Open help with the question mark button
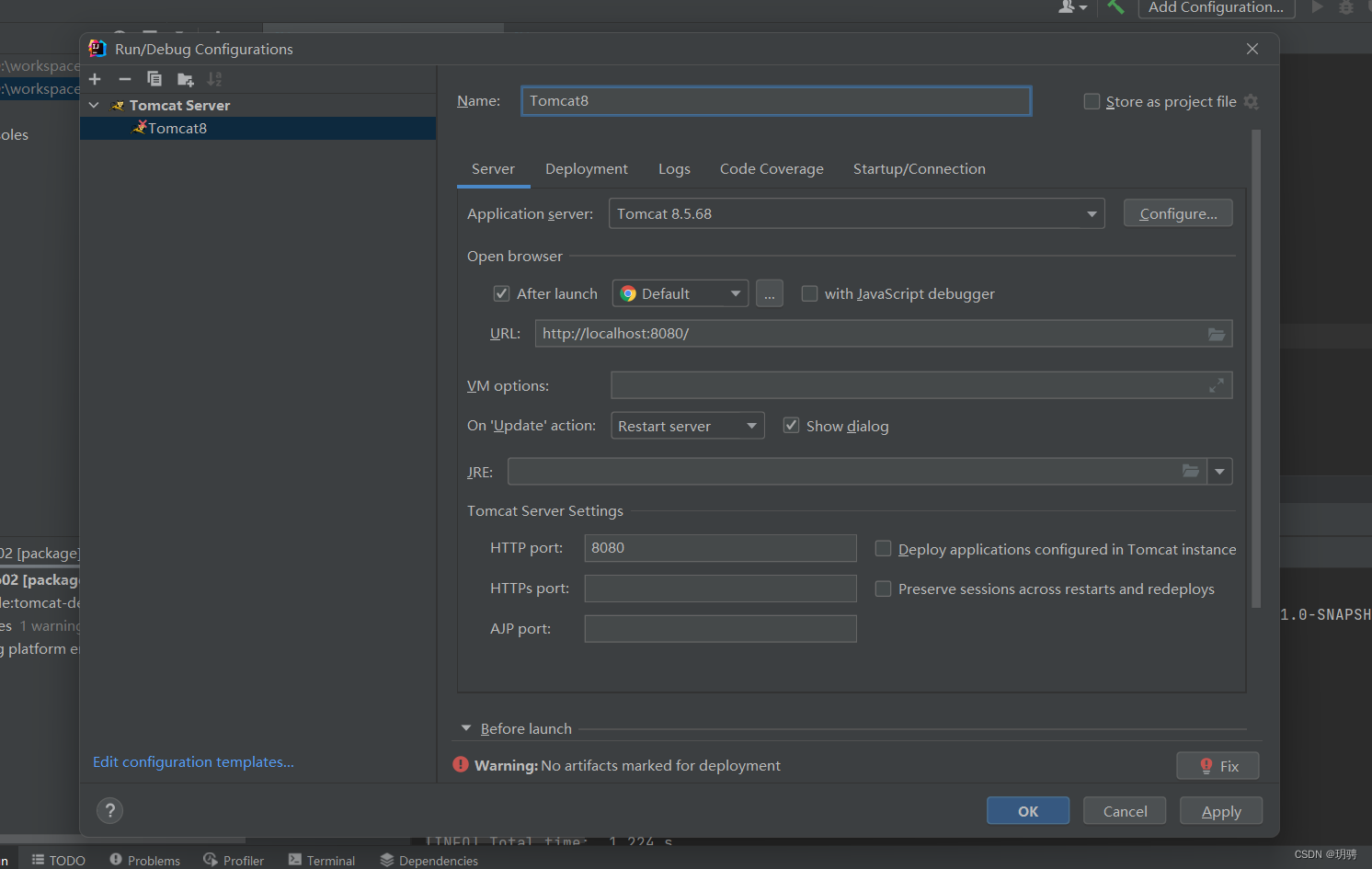Viewport: 1372px width, 869px height. tap(110, 810)
